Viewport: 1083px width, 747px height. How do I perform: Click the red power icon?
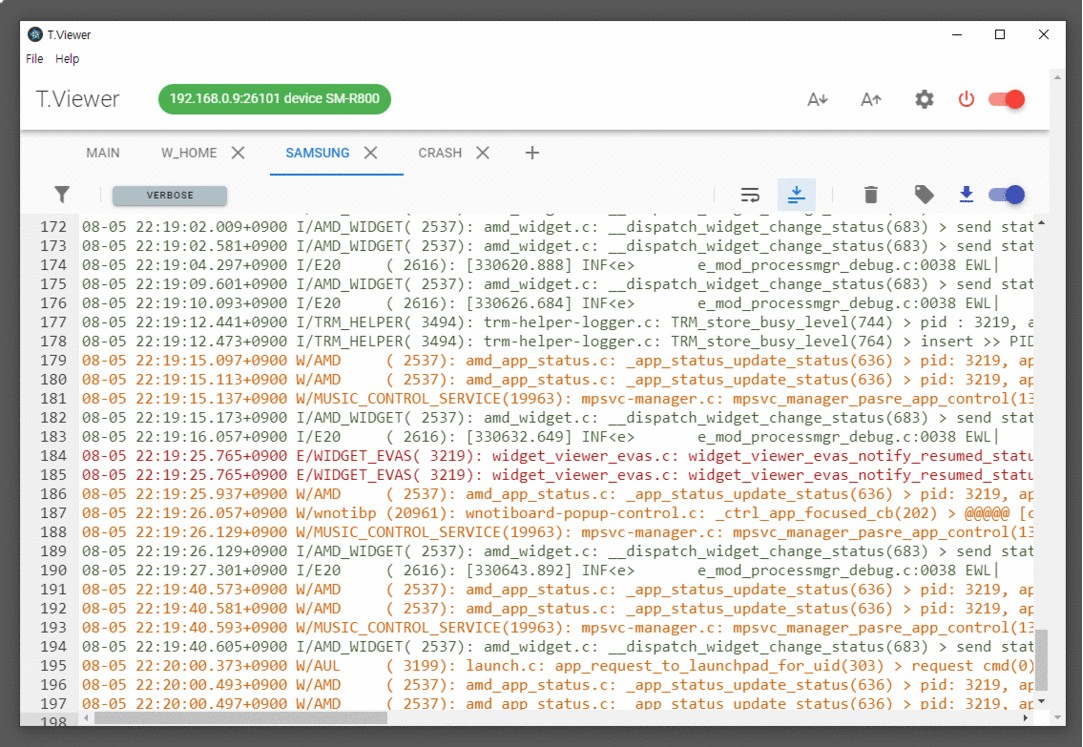tap(966, 99)
